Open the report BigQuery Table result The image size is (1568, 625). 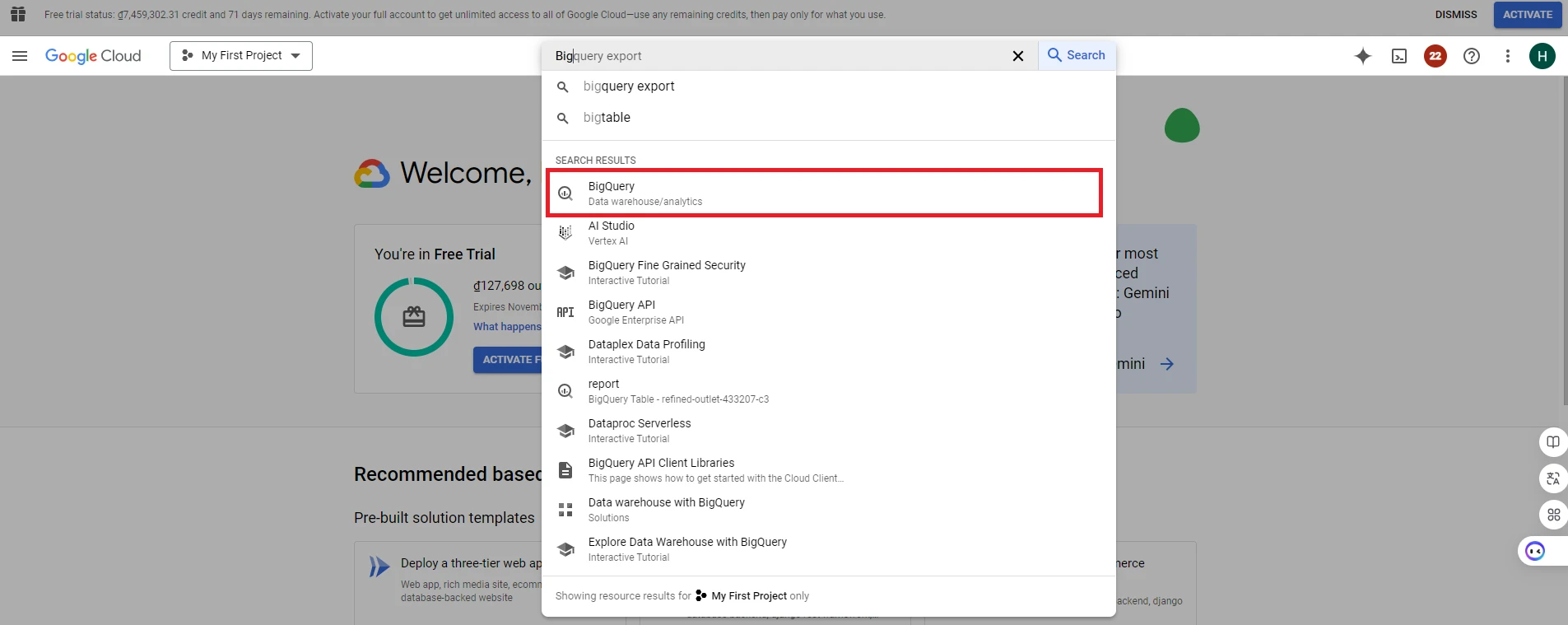tap(604, 391)
